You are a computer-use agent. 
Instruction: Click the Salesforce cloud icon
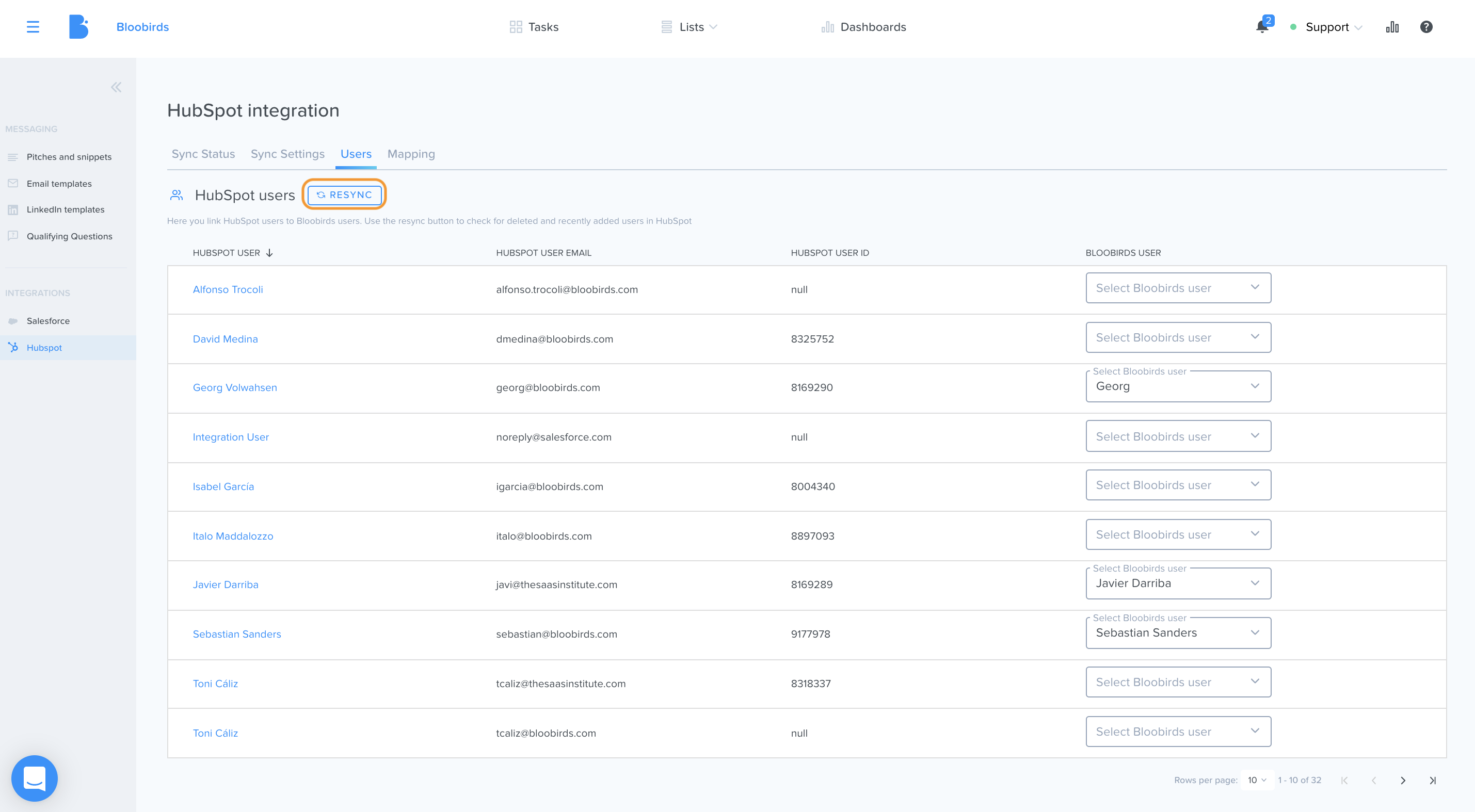(x=13, y=321)
